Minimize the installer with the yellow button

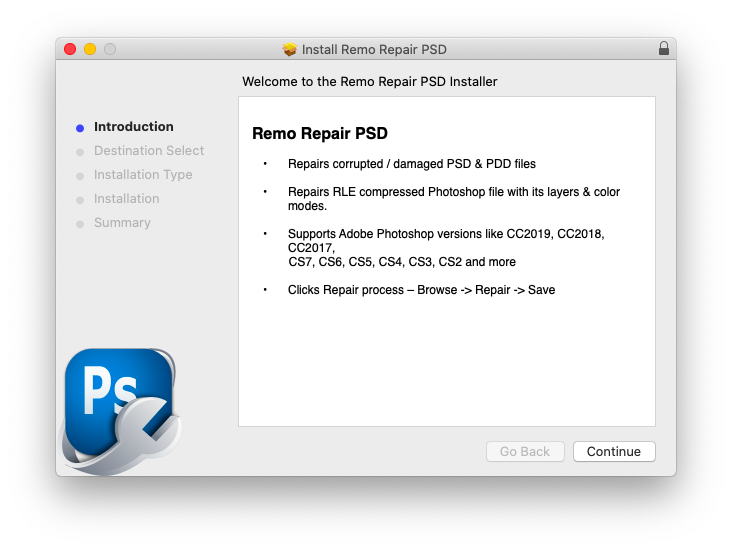[90, 49]
